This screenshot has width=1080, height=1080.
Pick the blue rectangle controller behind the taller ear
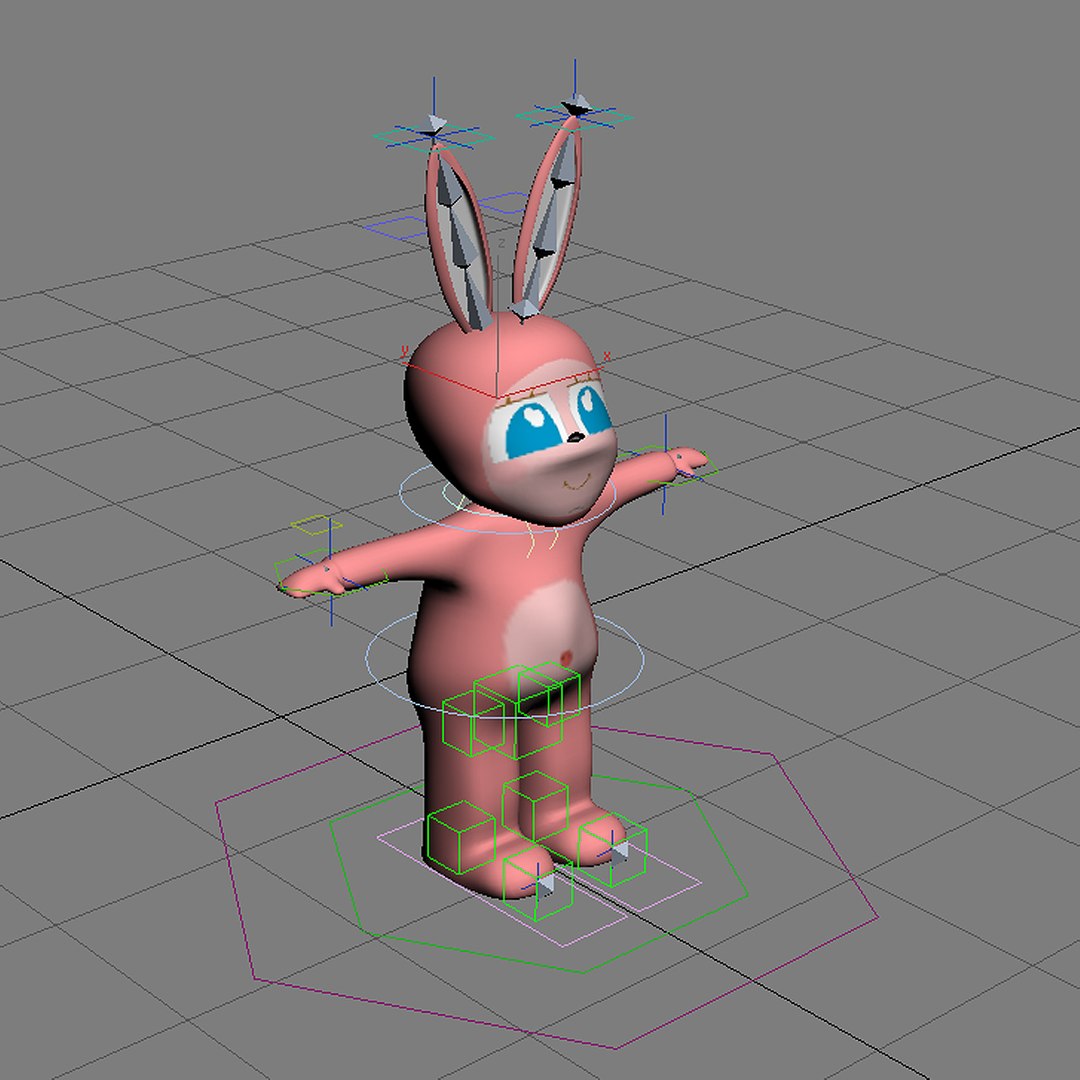pyautogui.click(x=503, y=202)
